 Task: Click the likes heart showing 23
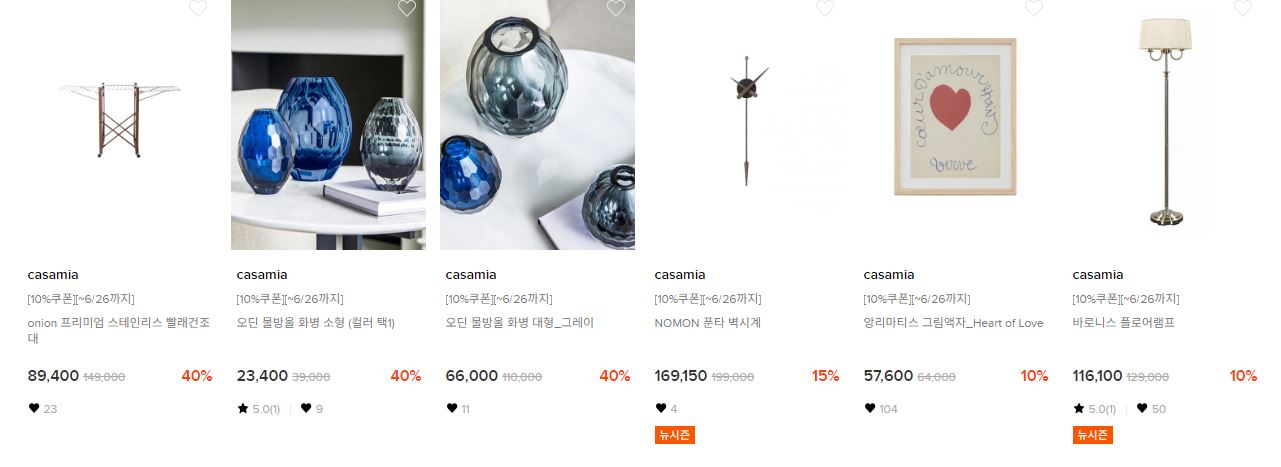(x=34, y=408)
